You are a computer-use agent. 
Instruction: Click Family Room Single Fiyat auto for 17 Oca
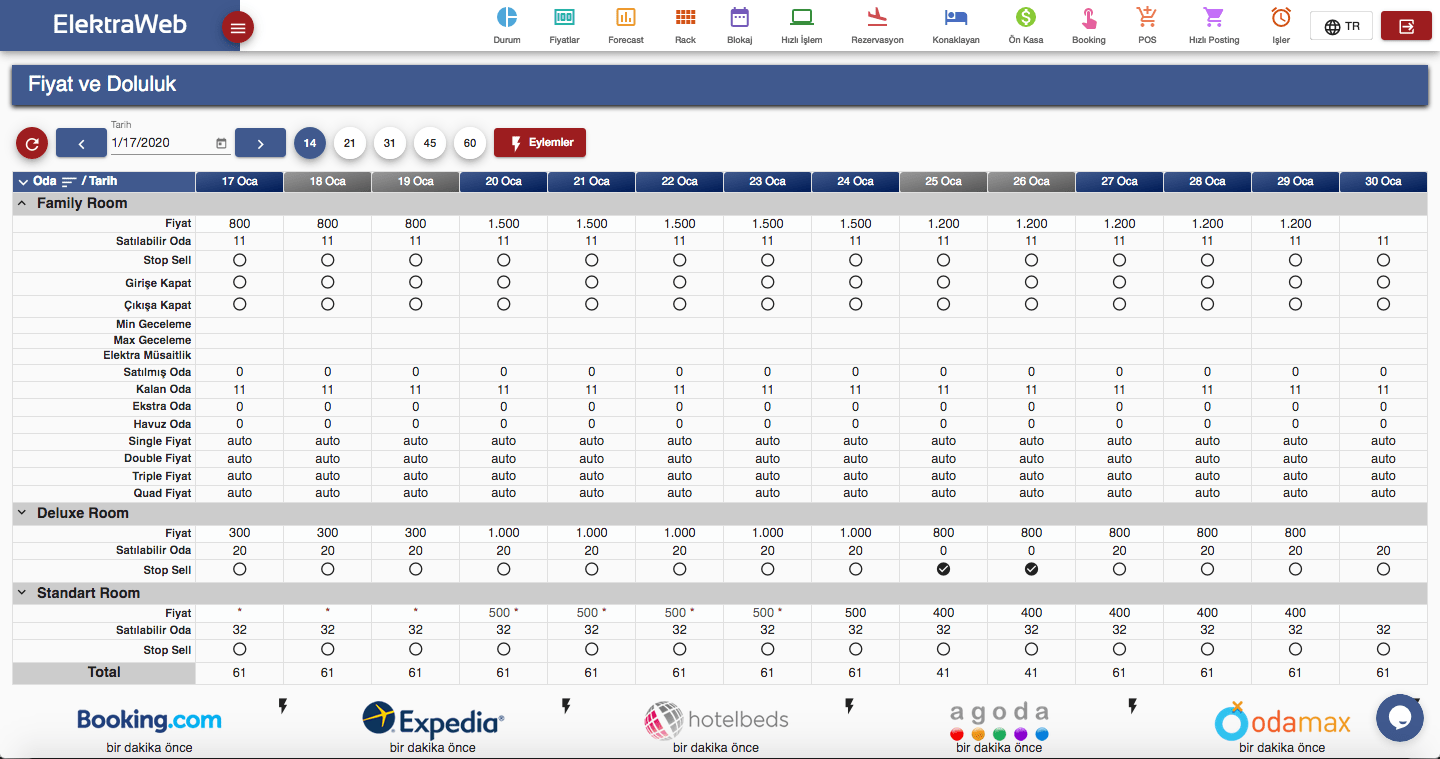click(x=239, y=441)
